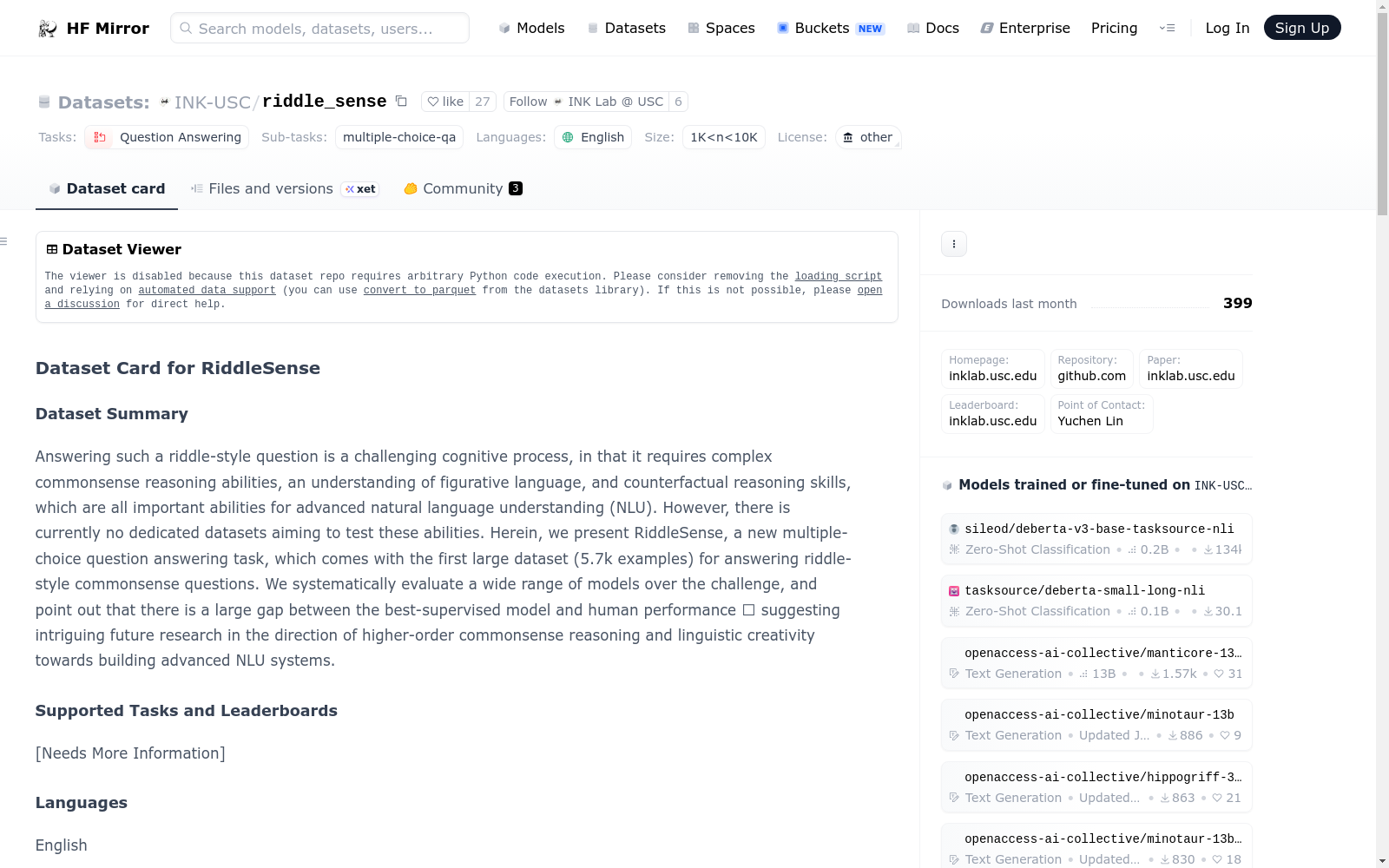Select the Dataset card tab
The width and height of the screenshot is (1389, 868).
point(107,188)
